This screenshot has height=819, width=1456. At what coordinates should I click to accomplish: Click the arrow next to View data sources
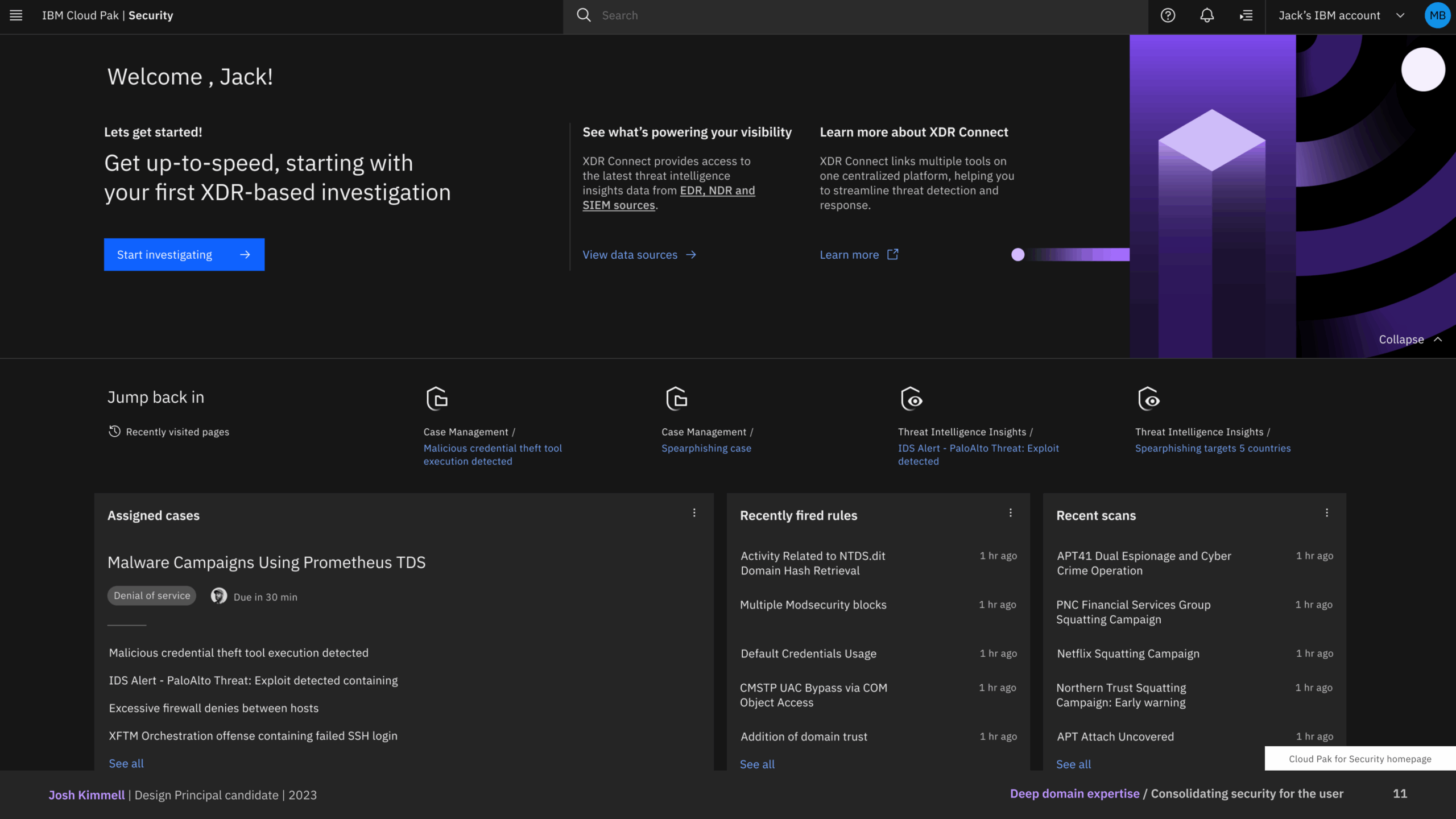coord(691,255)
